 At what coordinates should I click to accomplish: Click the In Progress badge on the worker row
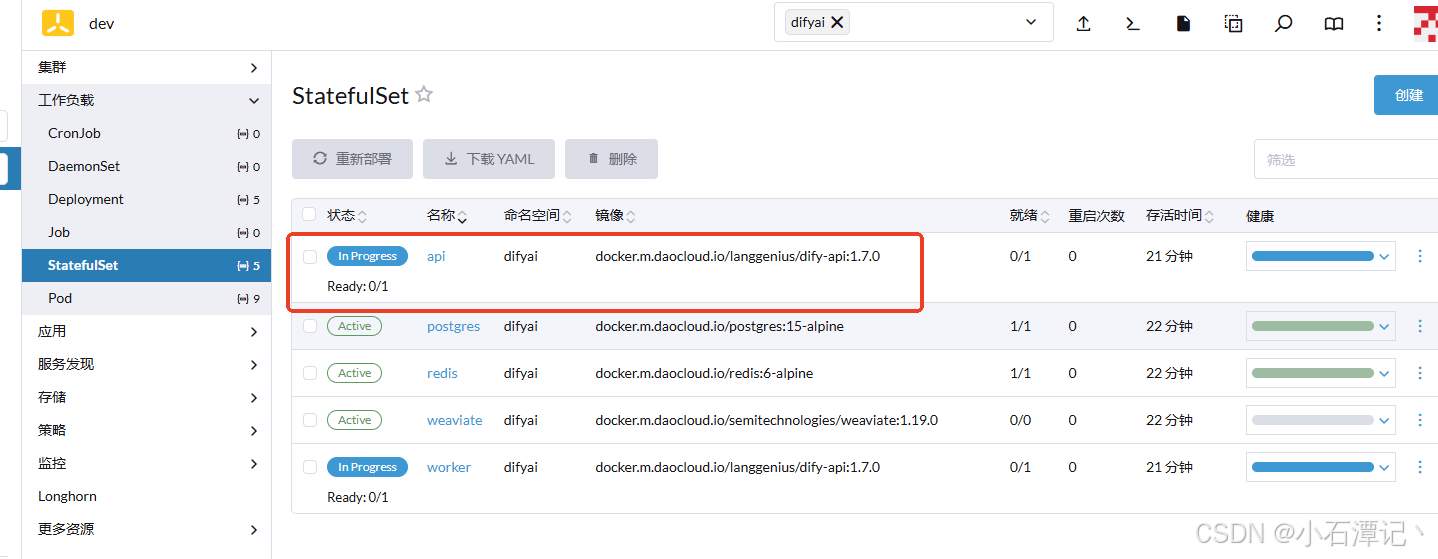[x=367, y=467]
